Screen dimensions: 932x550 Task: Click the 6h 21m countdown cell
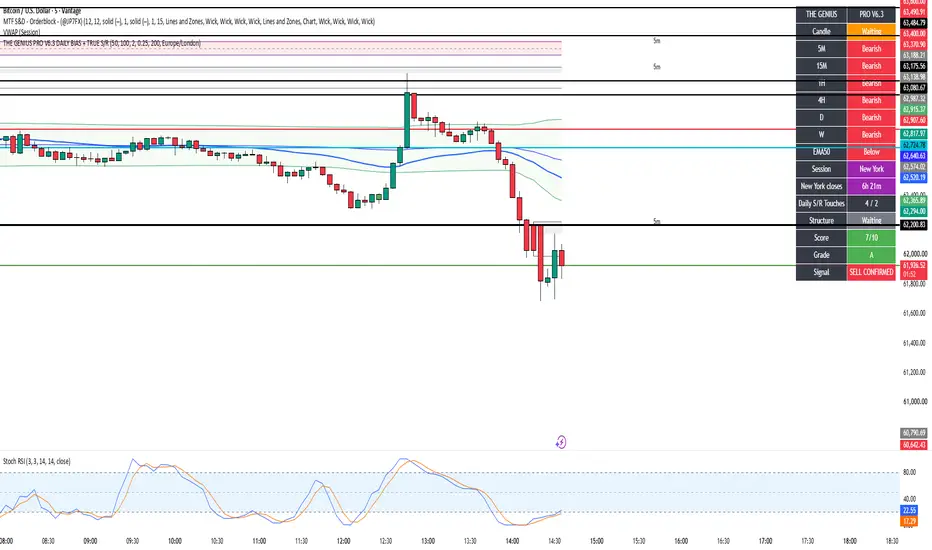[871, 186]
